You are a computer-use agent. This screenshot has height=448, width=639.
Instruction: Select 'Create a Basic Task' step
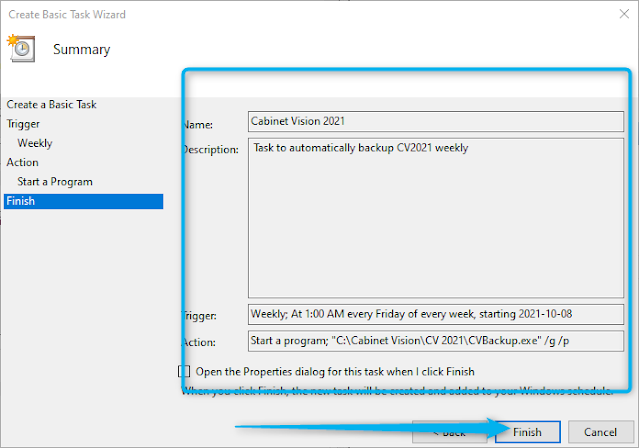pos(51,104)
